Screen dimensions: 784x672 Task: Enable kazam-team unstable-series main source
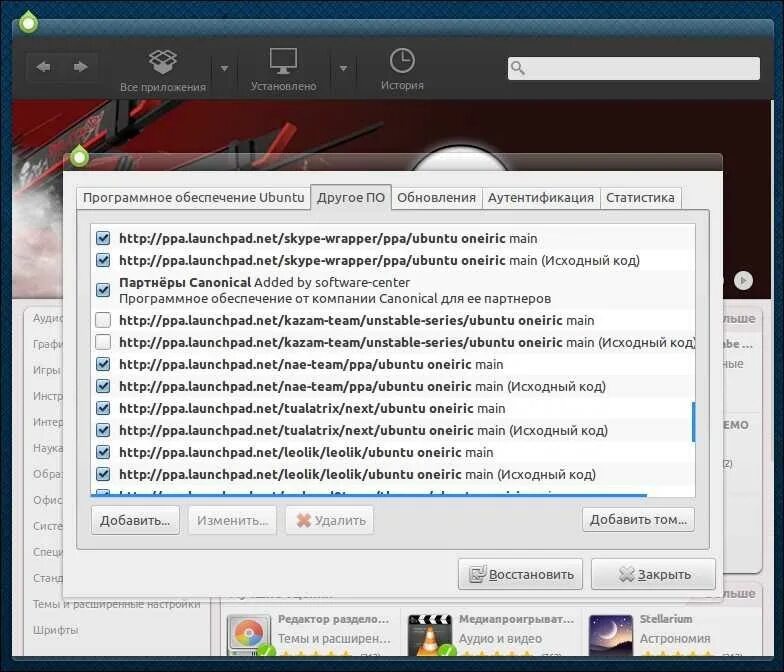click(103, 320)
